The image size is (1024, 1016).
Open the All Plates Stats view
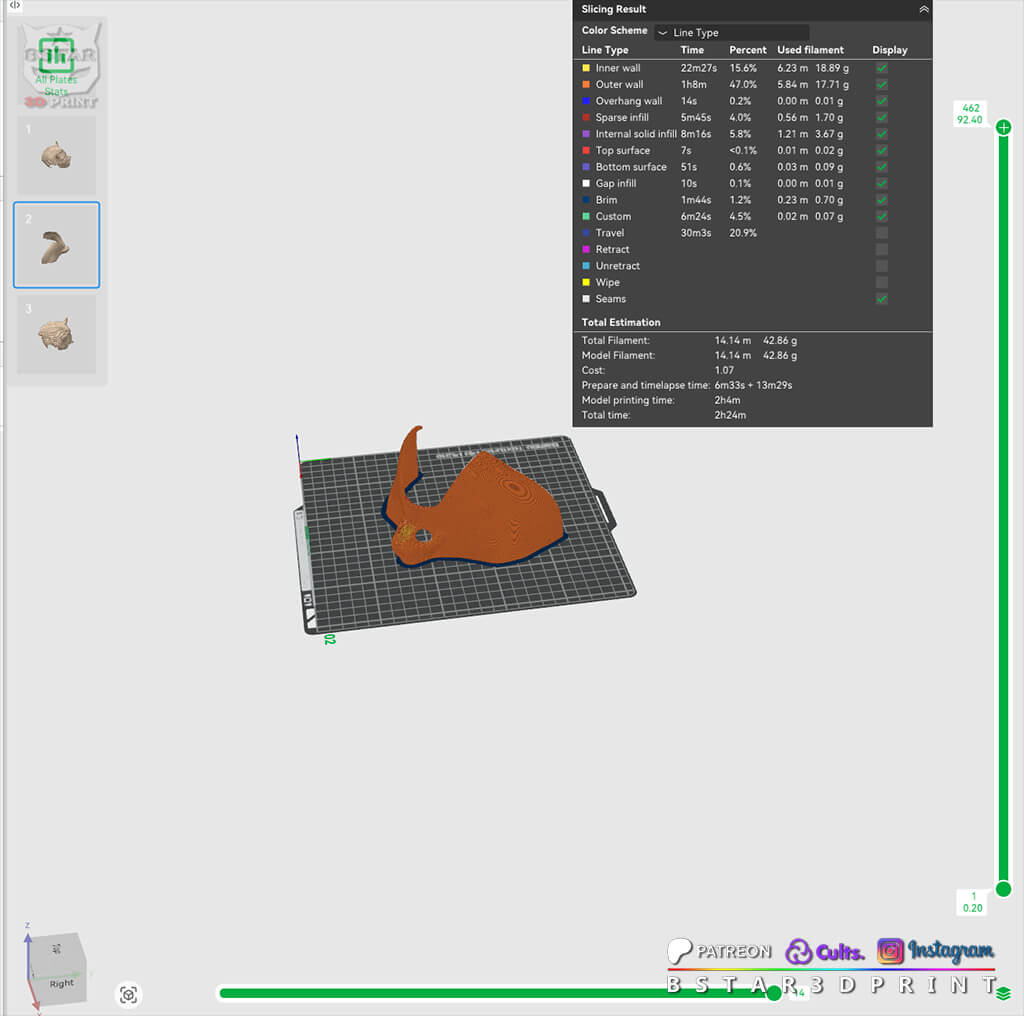coord(57,65)
